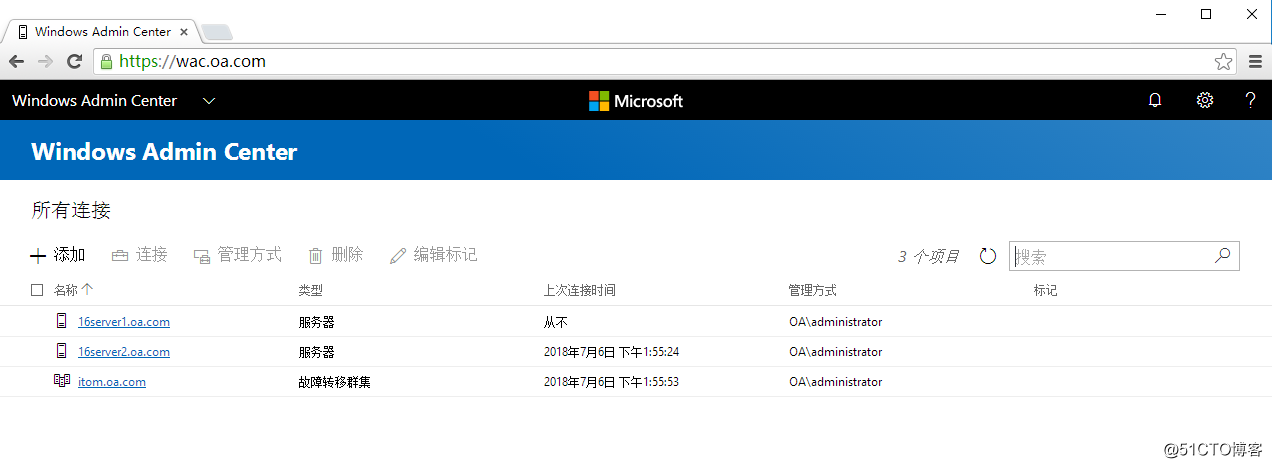Click the search magnifier icon

[1222, 255]
